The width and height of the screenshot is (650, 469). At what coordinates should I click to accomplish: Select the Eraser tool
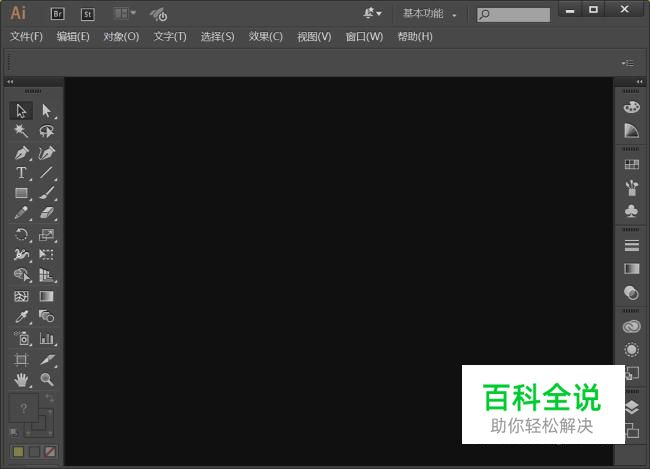pos(46,213)
